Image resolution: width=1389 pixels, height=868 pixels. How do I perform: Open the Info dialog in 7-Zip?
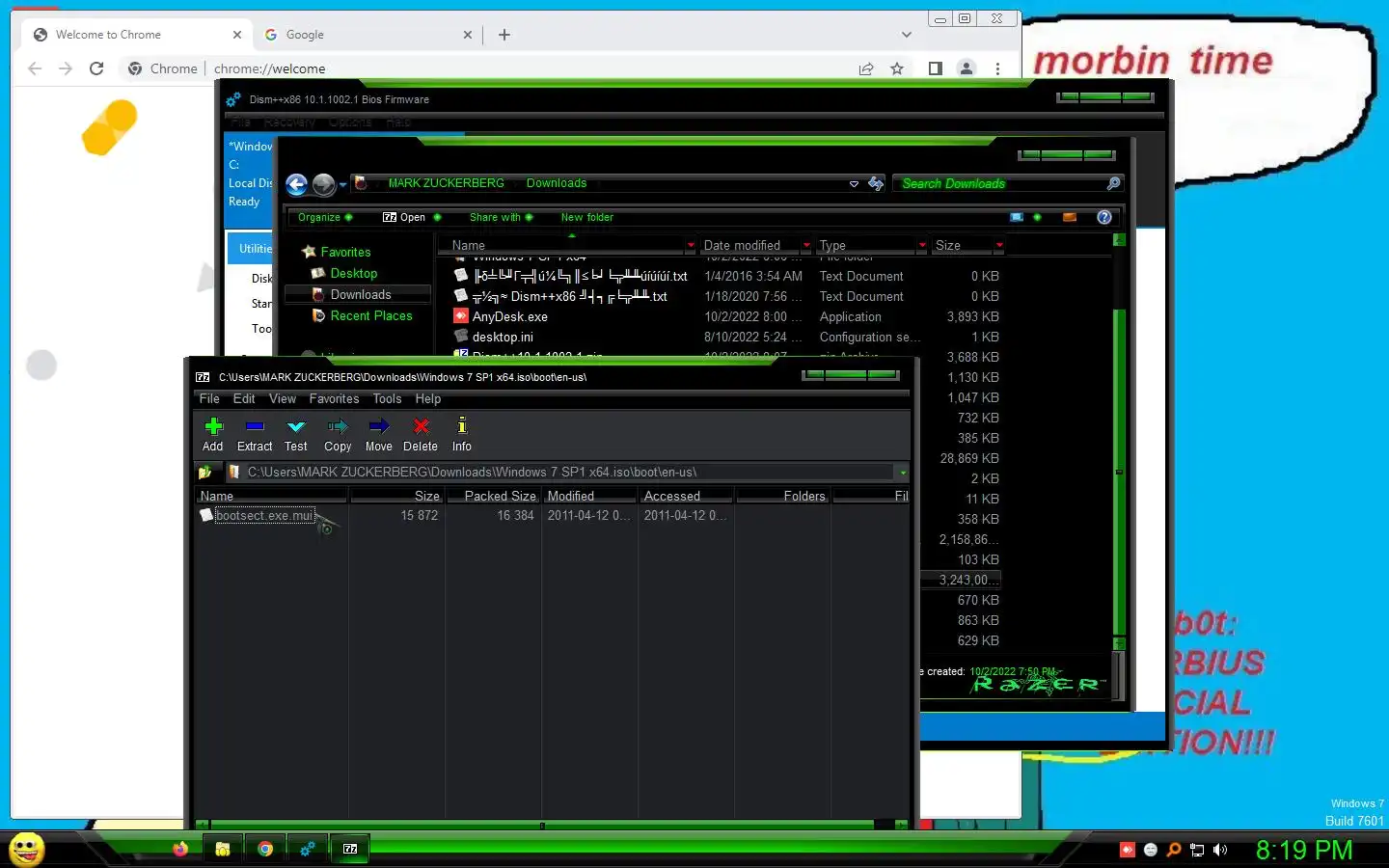(x=462, y=434)
